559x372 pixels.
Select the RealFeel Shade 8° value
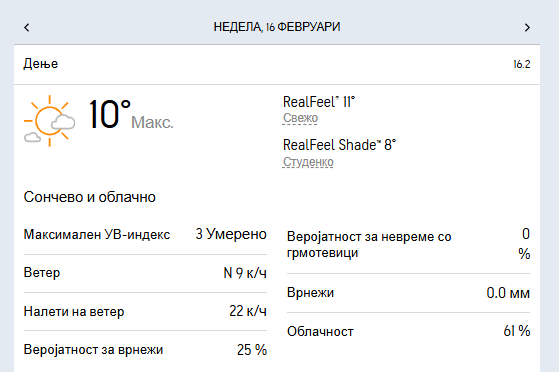coord(339,145)
